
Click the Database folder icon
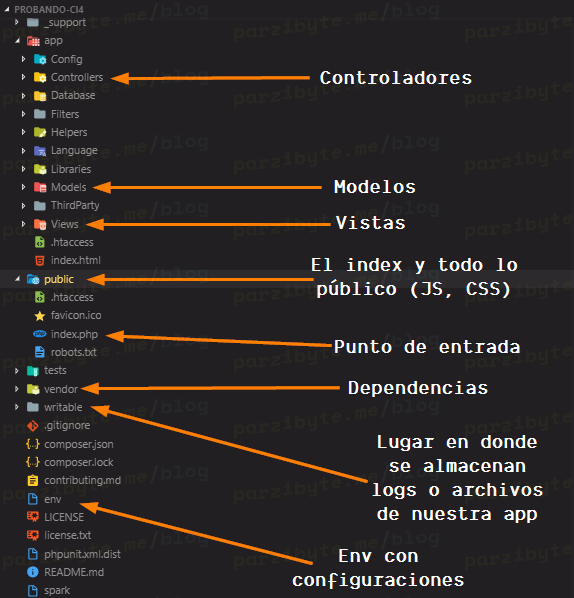40,96
